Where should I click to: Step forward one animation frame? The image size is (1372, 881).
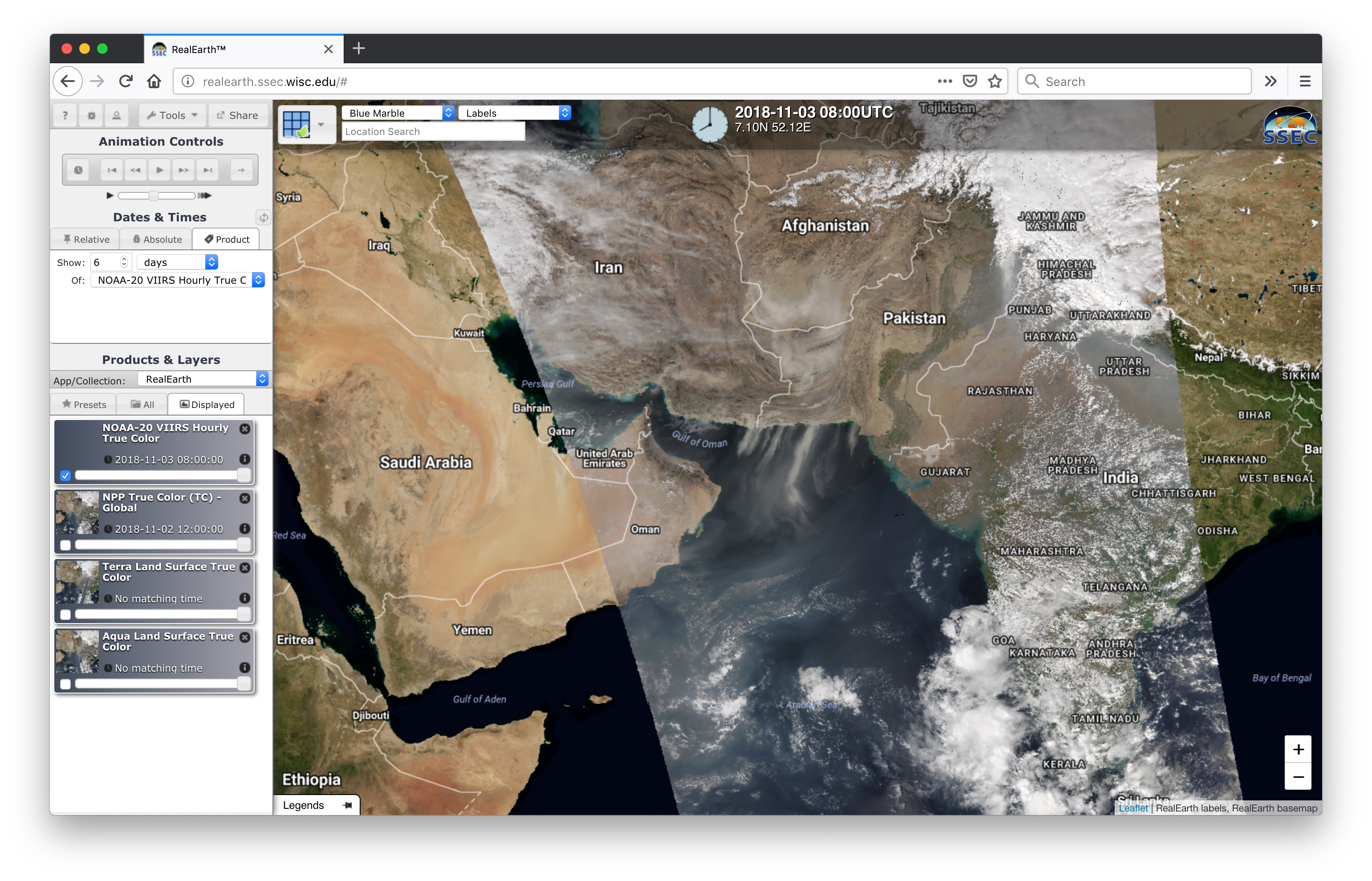click(x=183, y=170)
